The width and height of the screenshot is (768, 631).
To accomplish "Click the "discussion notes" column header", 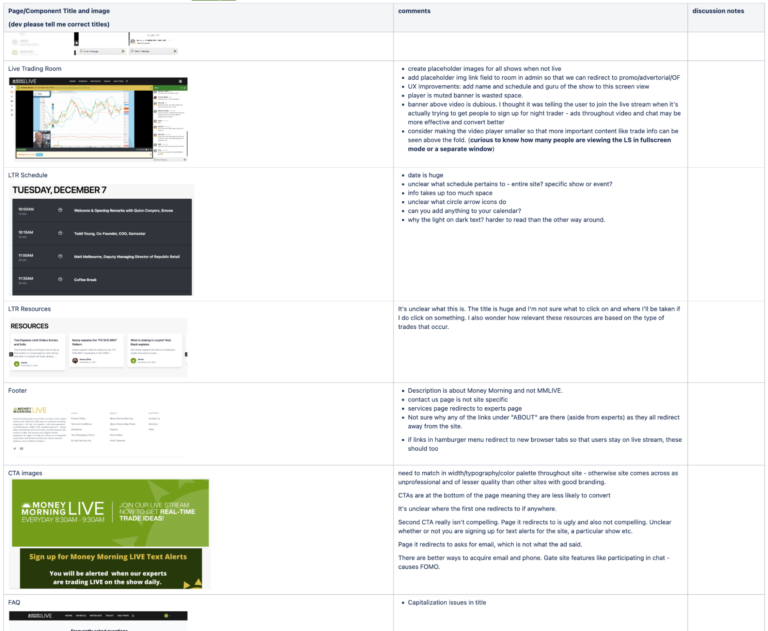I will (x=718, y=11).
